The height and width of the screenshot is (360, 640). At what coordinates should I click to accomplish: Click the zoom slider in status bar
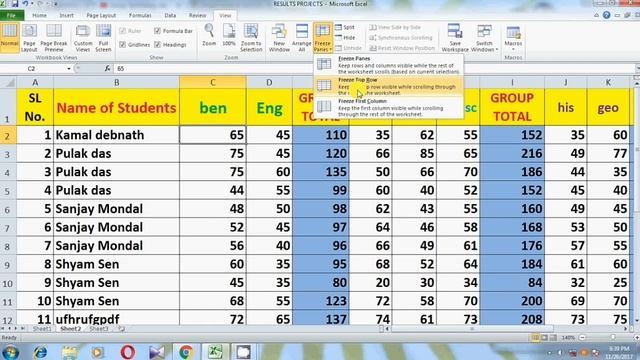[613, 338]
